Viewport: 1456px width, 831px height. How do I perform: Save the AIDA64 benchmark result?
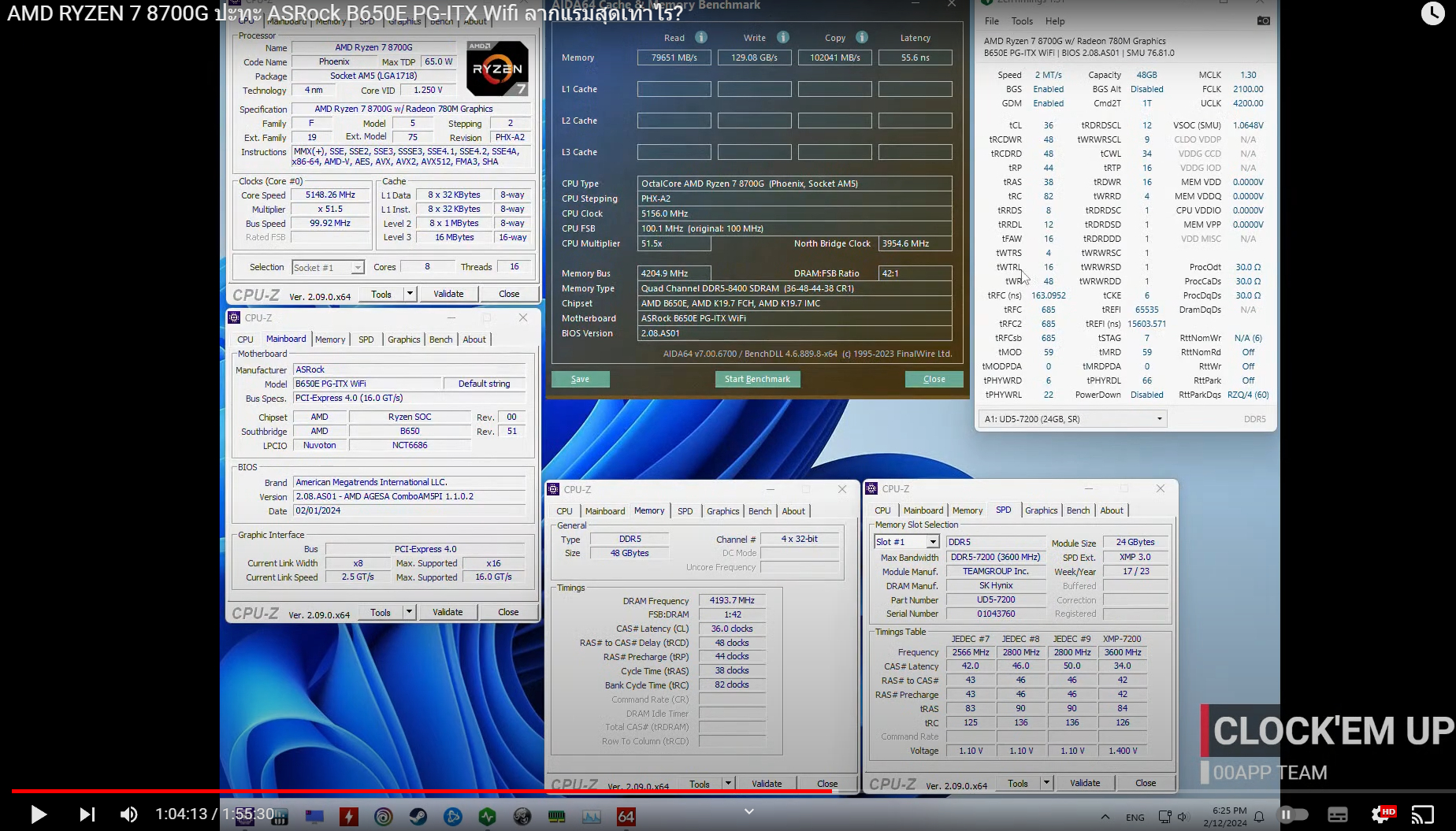pos(580,379)
